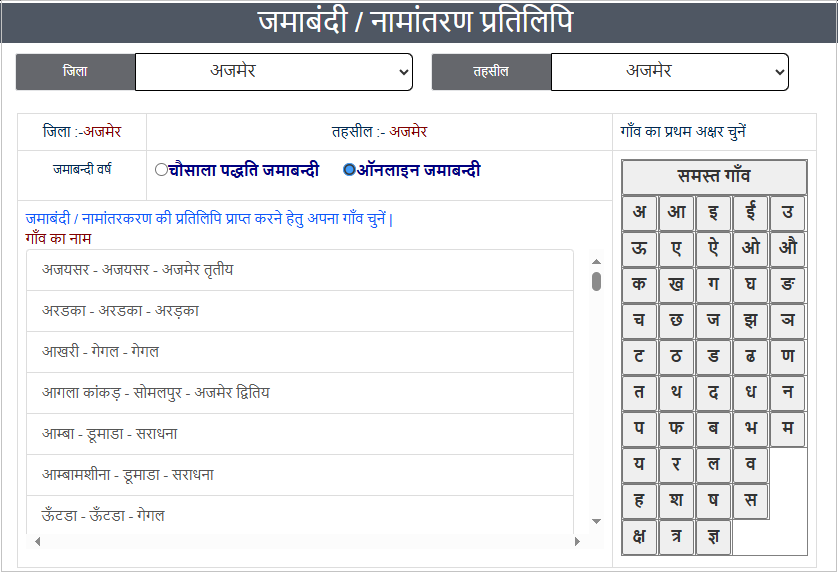Image resolution: width=838 pixels, height=573 pixels.
Task: Choose village letter ऊ
Action: pyautogui.click(x=639, y=249)
